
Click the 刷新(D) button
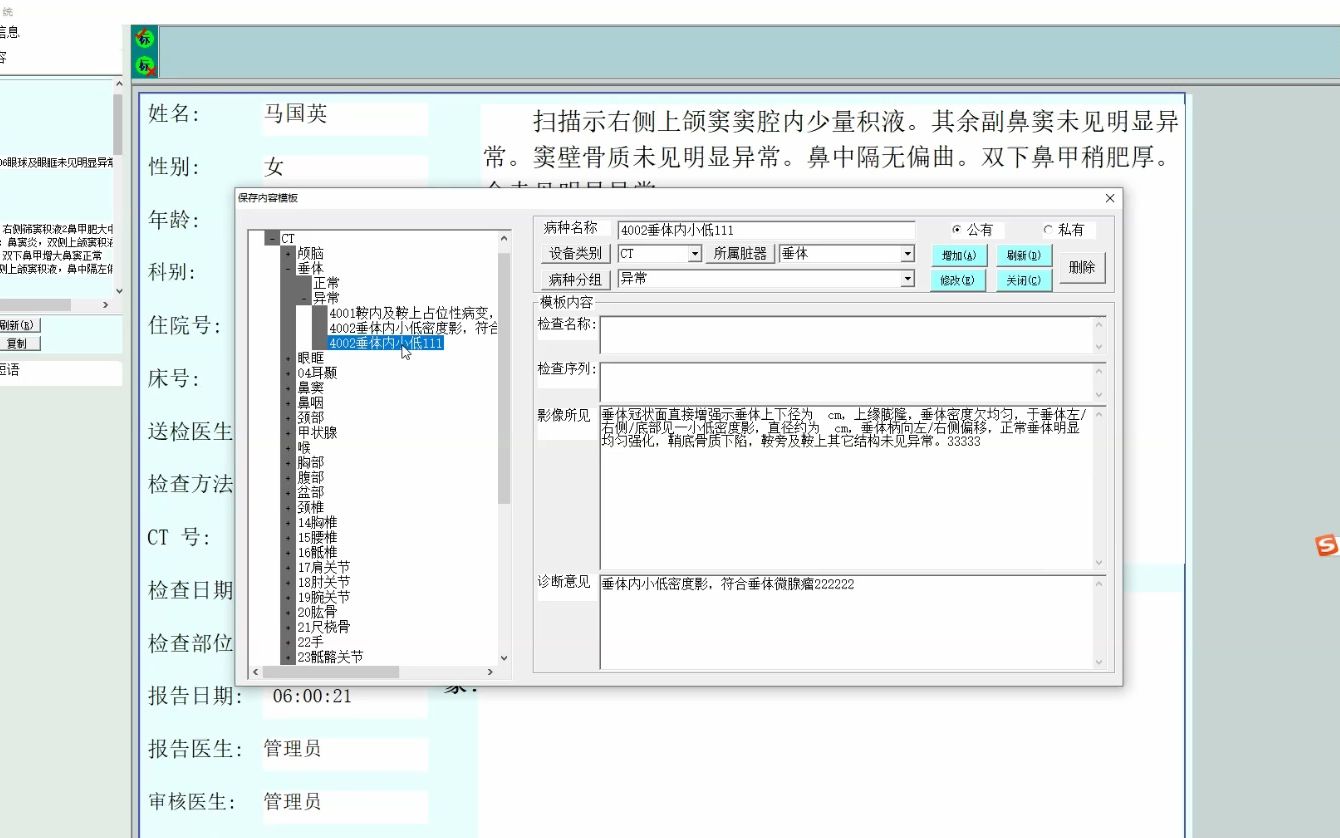click(1022, 255)
